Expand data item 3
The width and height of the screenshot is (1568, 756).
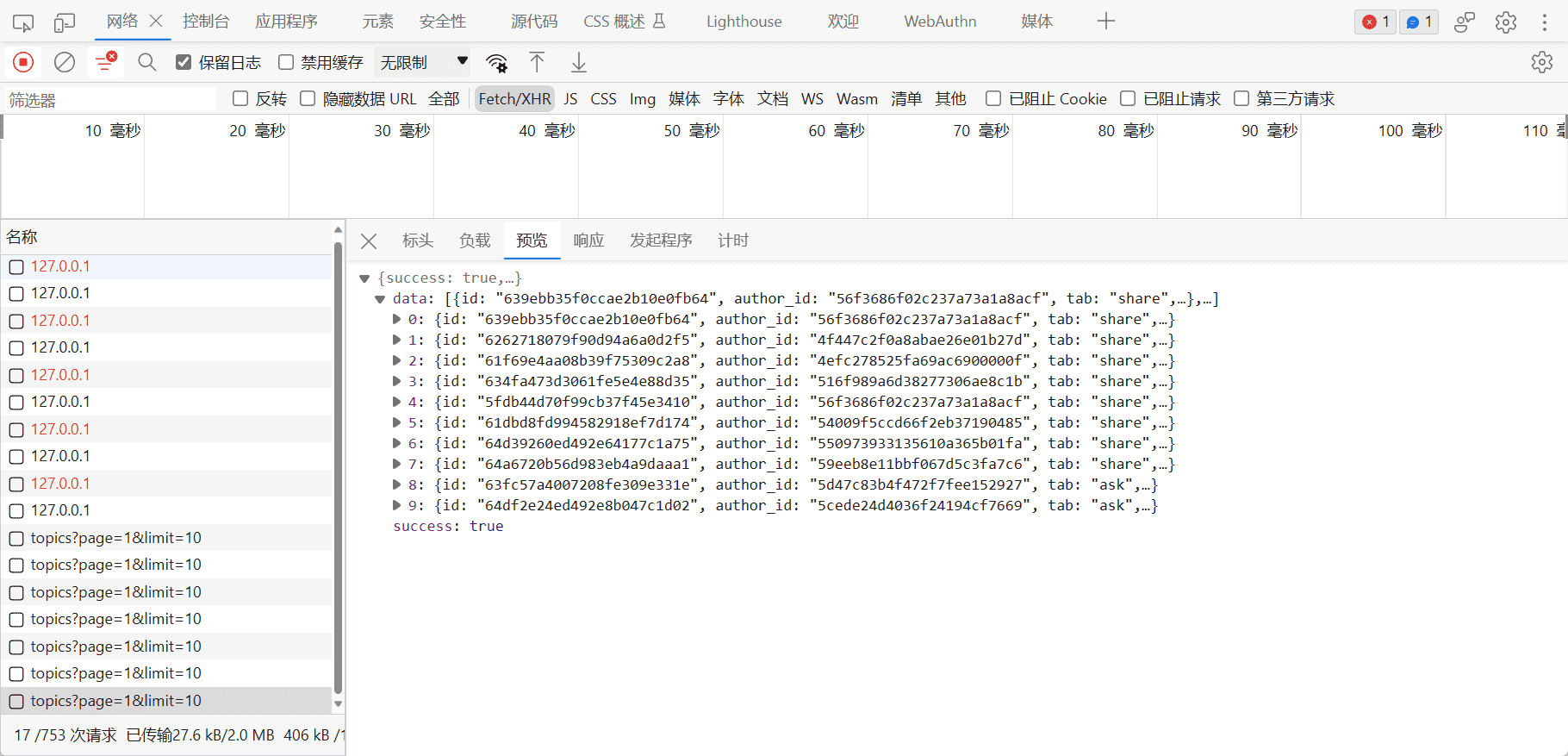coord(396,381)
